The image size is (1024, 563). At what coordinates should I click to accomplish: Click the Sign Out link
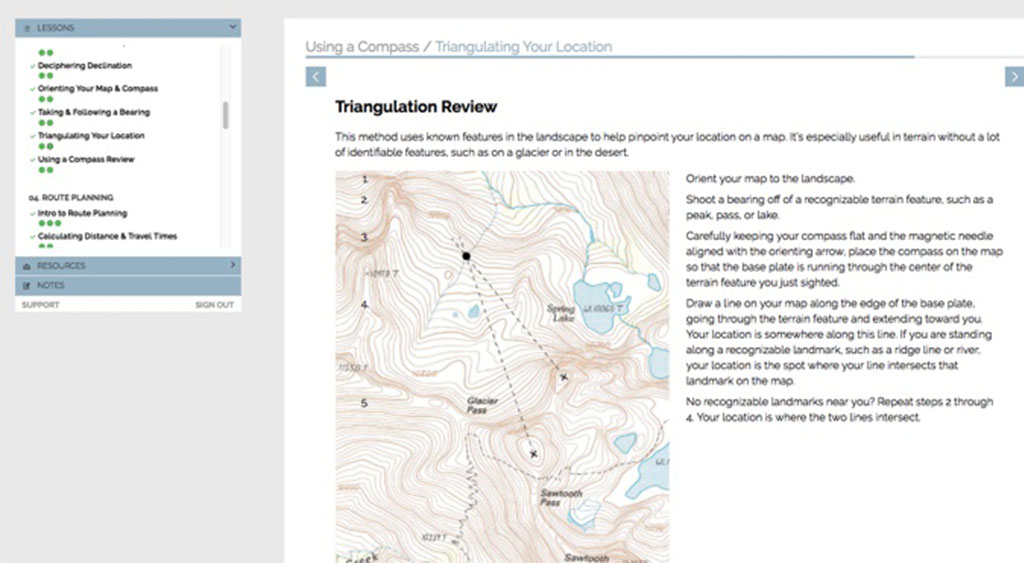click(x=214, y=305)
